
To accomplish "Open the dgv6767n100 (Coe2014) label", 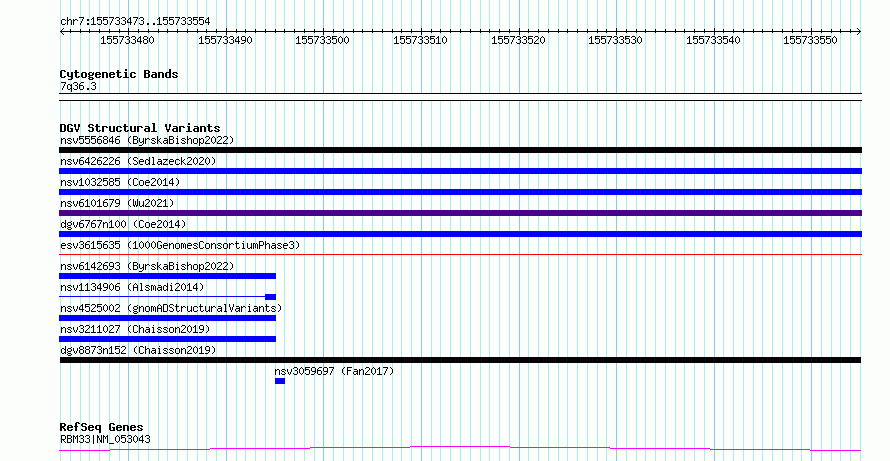I will tap(123, 224).
